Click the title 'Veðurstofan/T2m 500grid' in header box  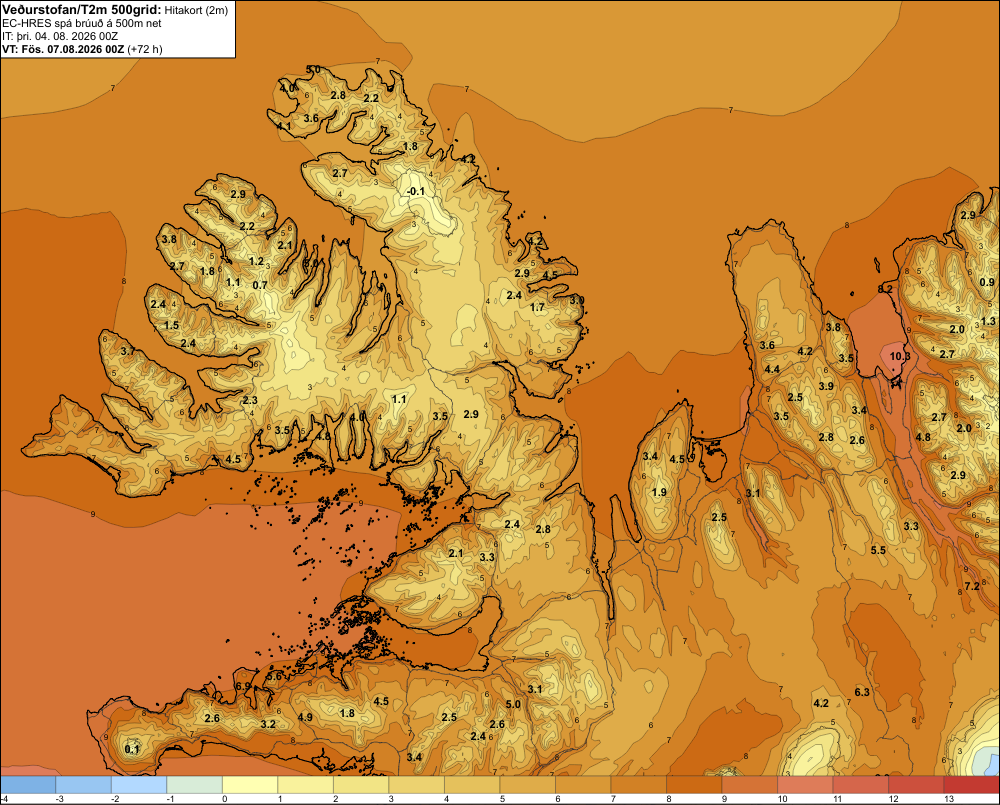82,9
